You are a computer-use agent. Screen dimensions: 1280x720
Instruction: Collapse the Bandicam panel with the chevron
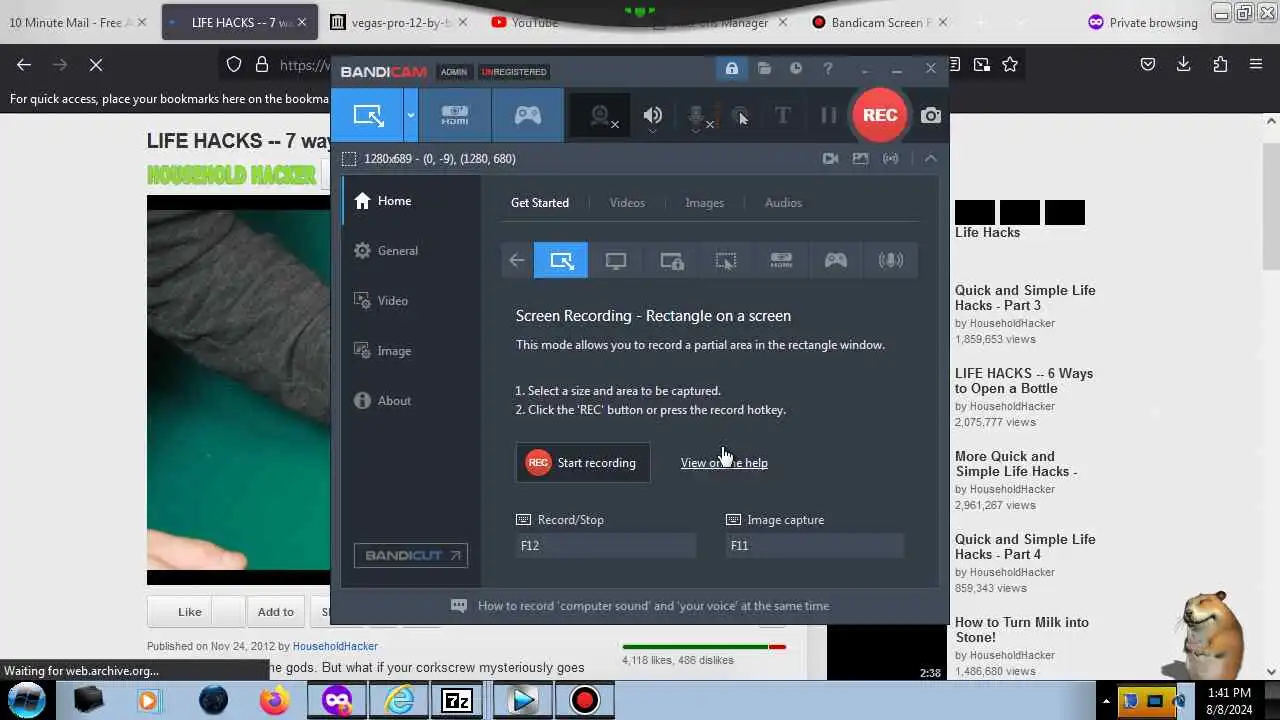930,159
